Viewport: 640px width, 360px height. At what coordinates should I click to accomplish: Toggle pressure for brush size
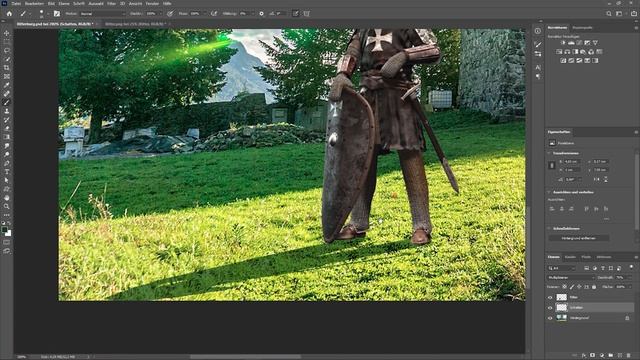point(296,13)
